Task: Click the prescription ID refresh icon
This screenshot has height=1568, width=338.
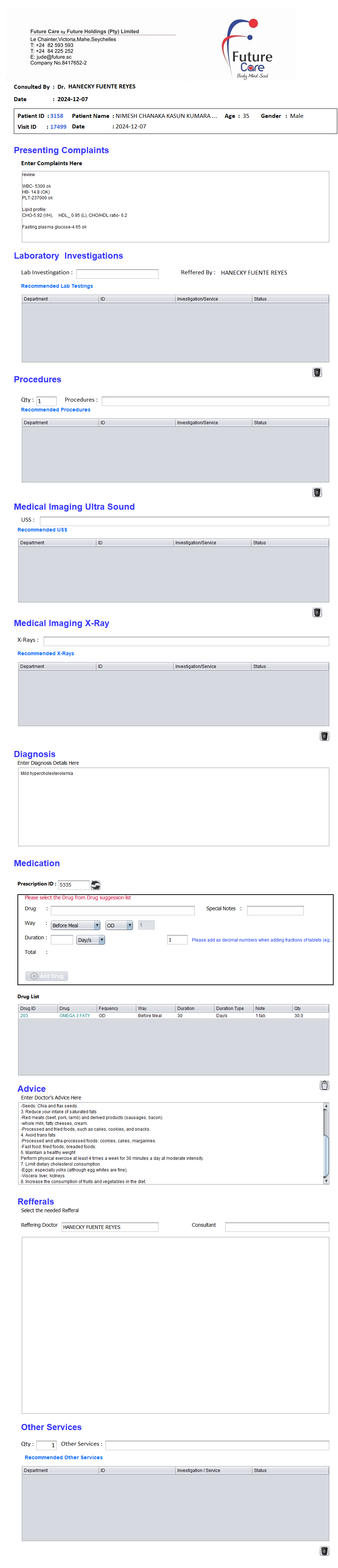Action: pos(96,884)
